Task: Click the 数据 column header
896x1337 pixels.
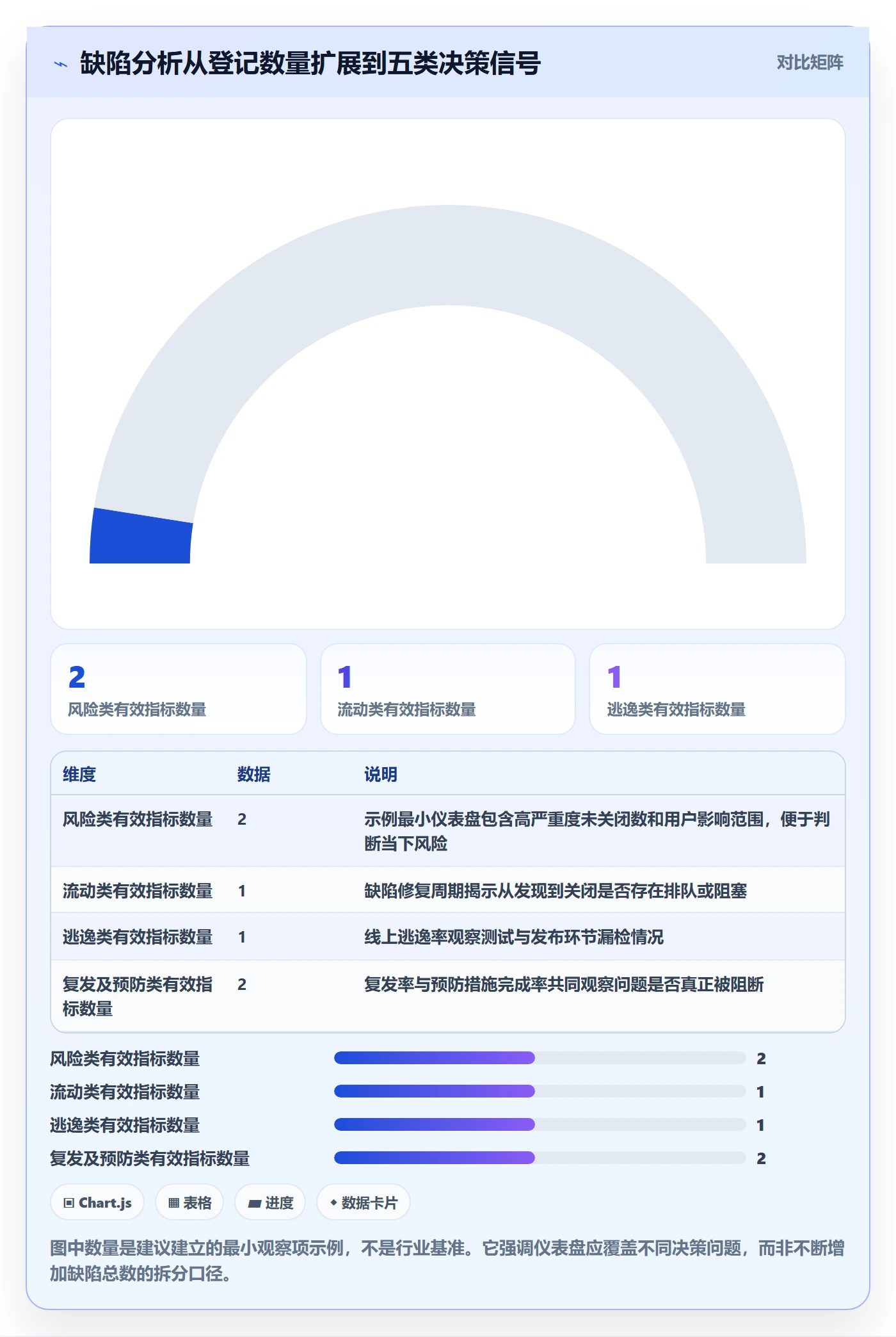Action: [x=254, y=774]
